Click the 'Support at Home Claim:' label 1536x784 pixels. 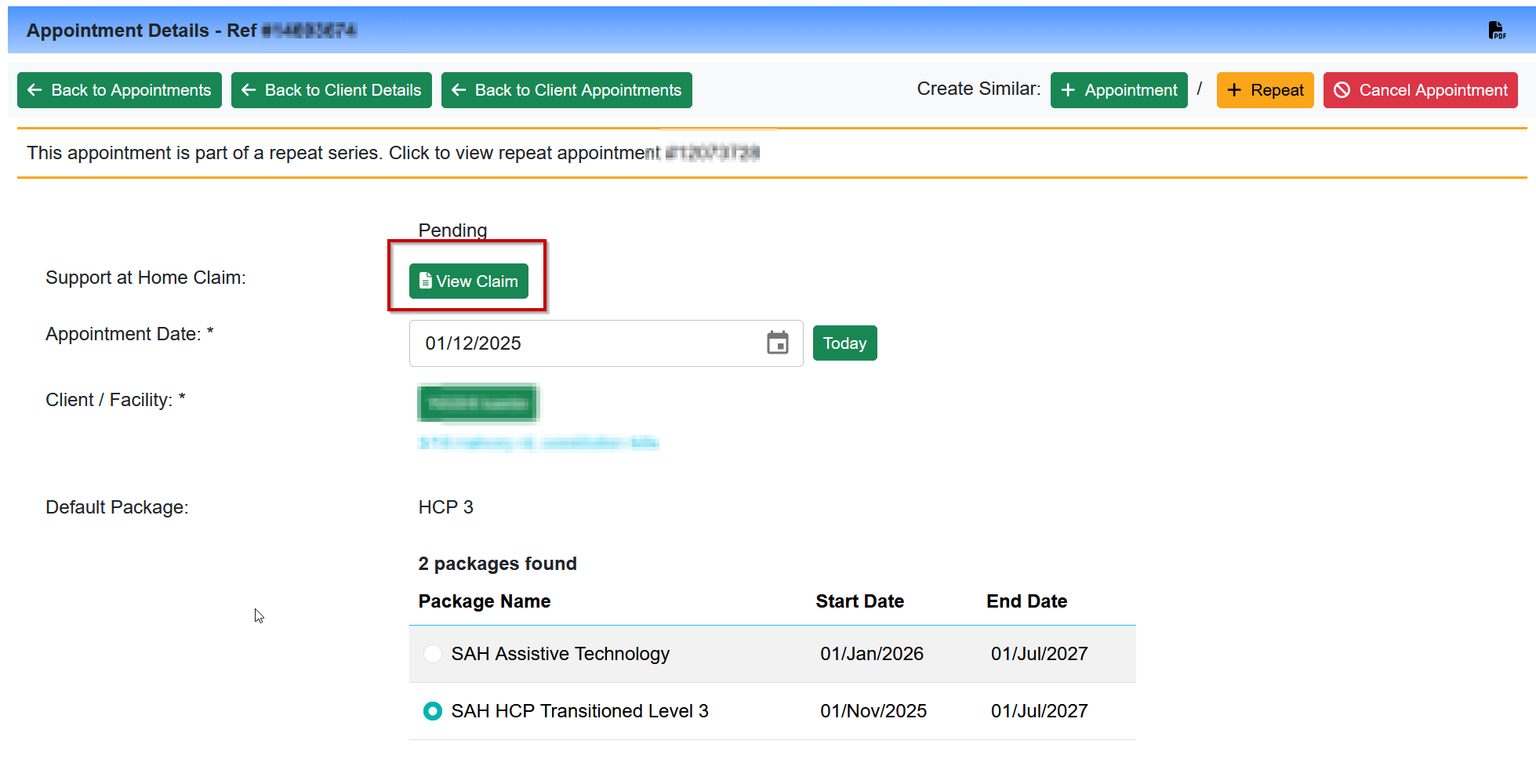click(x=146, y=278)
